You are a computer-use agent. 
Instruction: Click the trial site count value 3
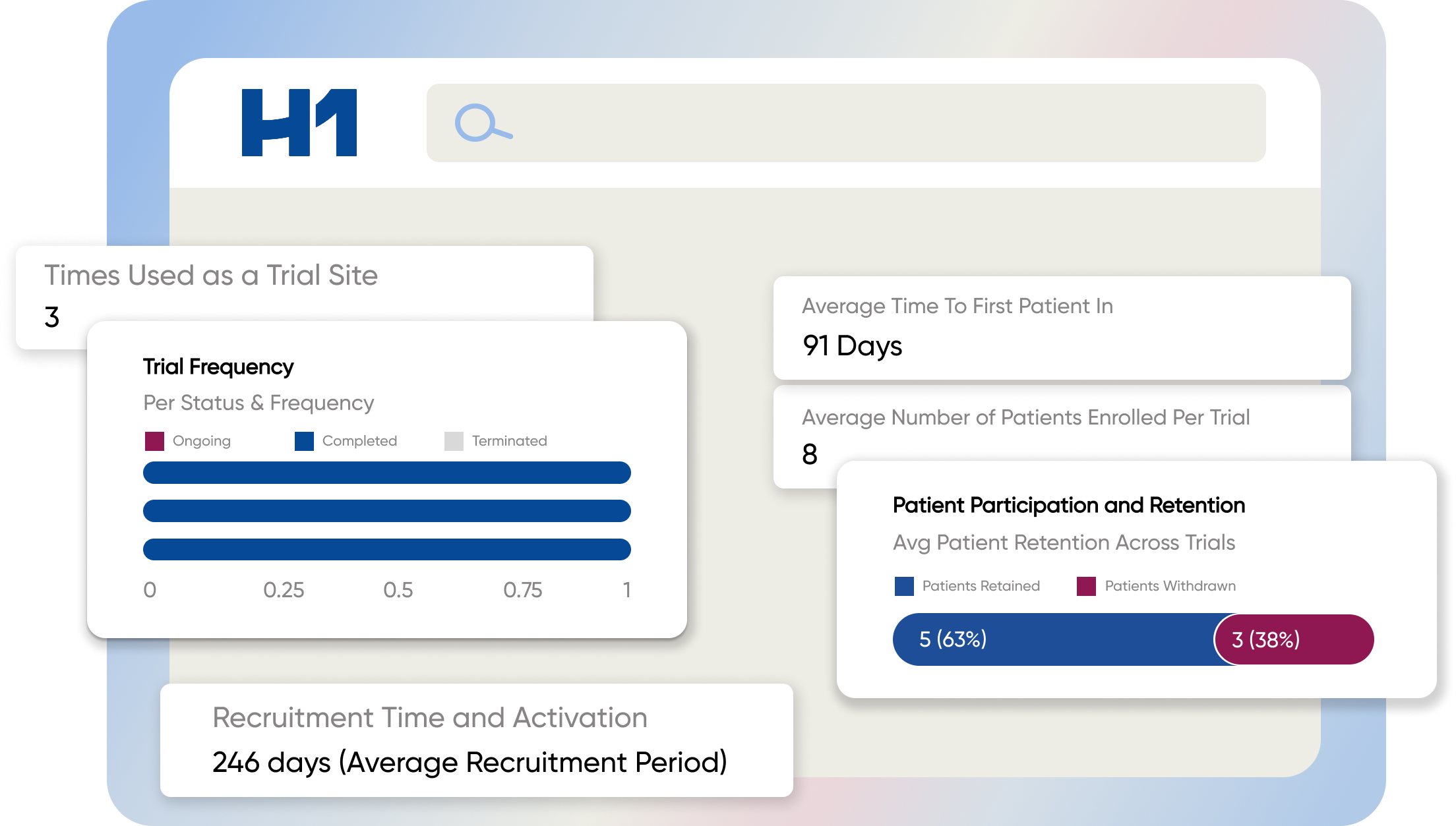(52, 317)
